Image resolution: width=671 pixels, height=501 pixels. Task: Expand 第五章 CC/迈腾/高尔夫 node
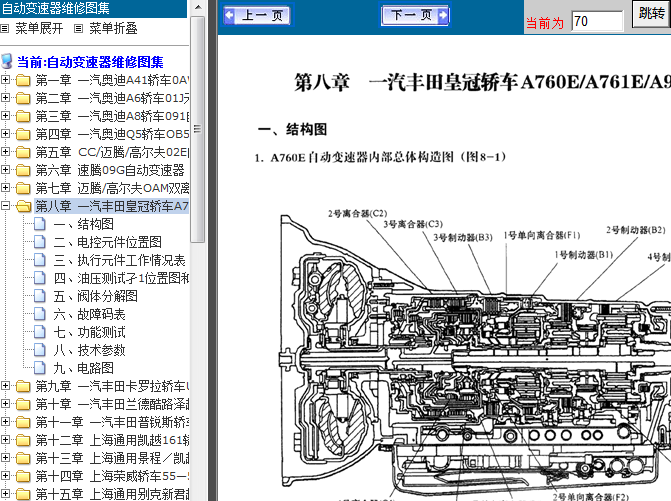[x=5, y=151]
